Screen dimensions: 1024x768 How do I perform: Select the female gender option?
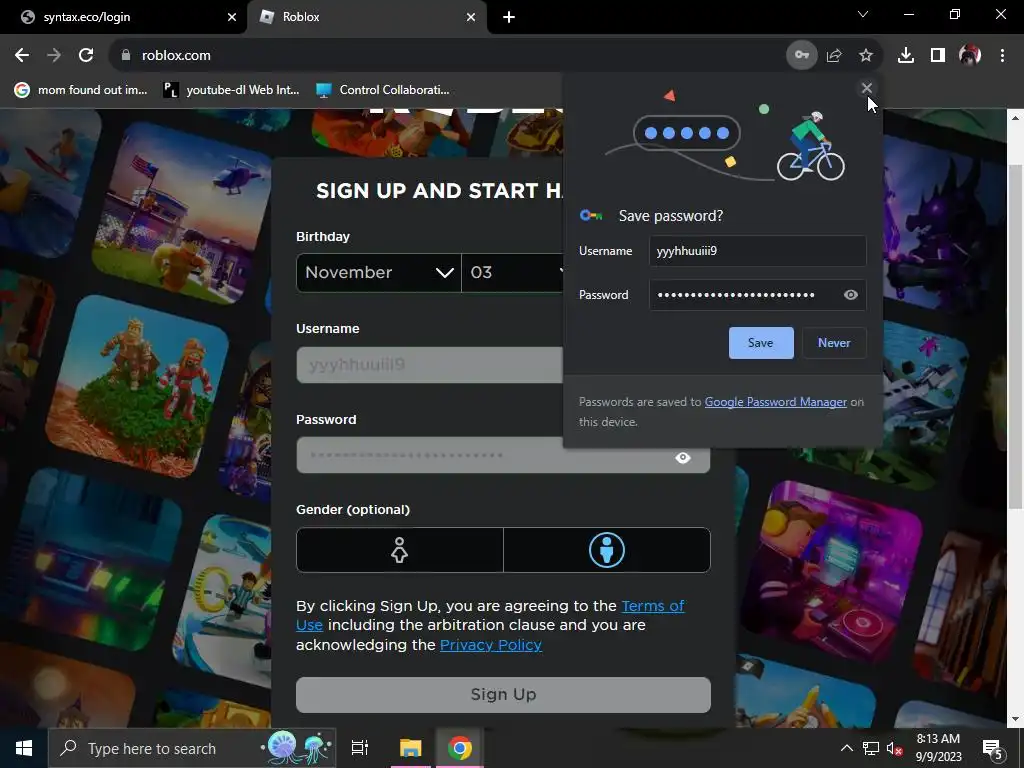tap(400, 550)
